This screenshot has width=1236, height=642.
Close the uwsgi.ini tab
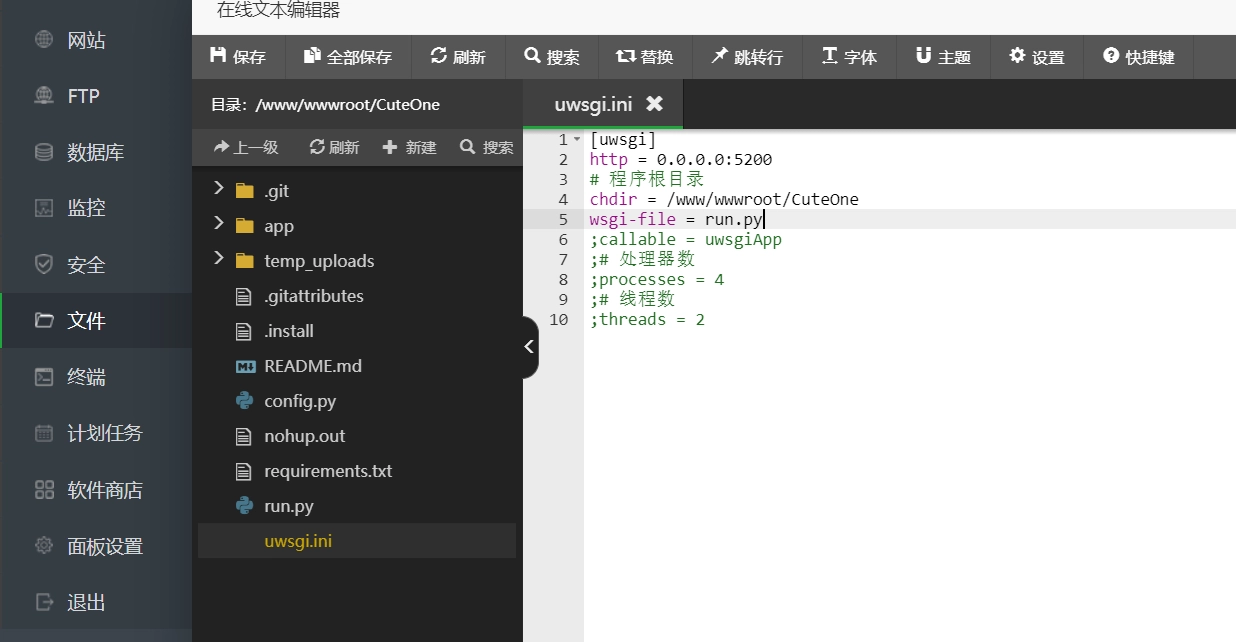pyautogui.click(x=654, y=104)
